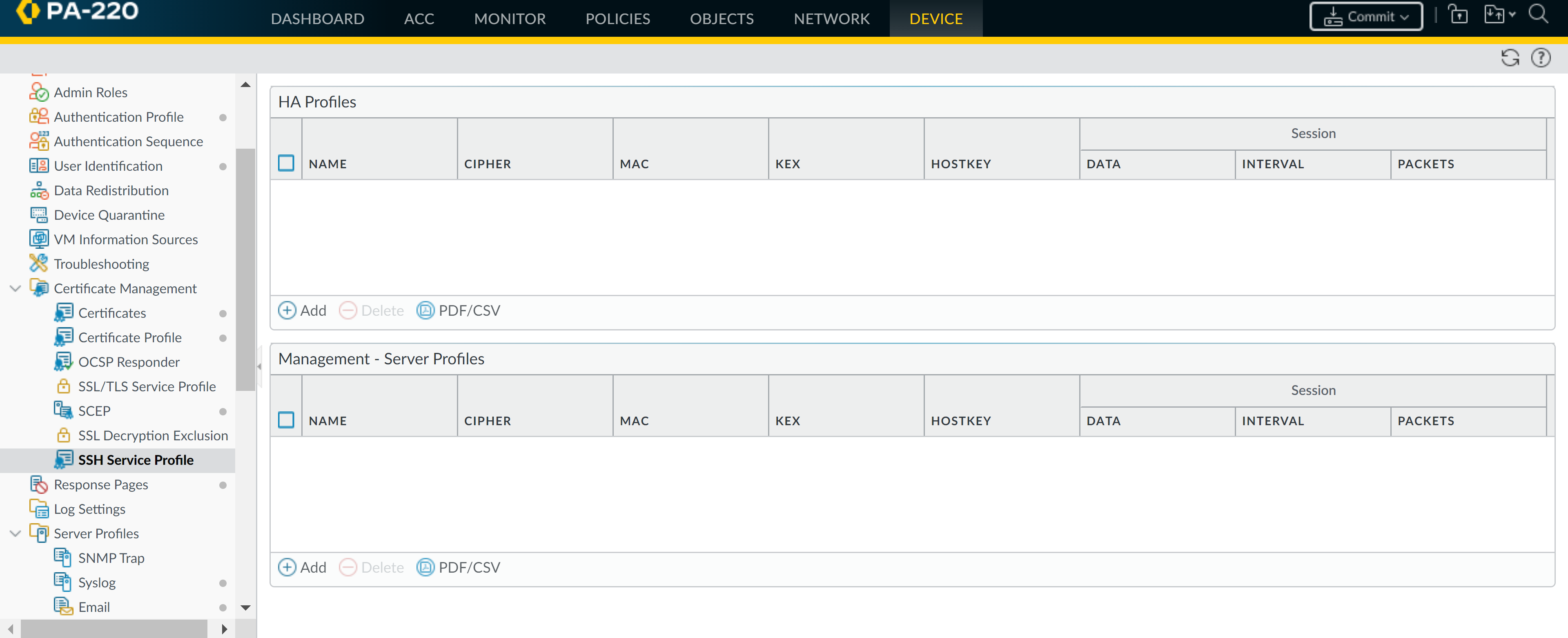Open the Commit dropdown
The image size is (1568, 638).
pyautogui.click(x=1365, y=16)
